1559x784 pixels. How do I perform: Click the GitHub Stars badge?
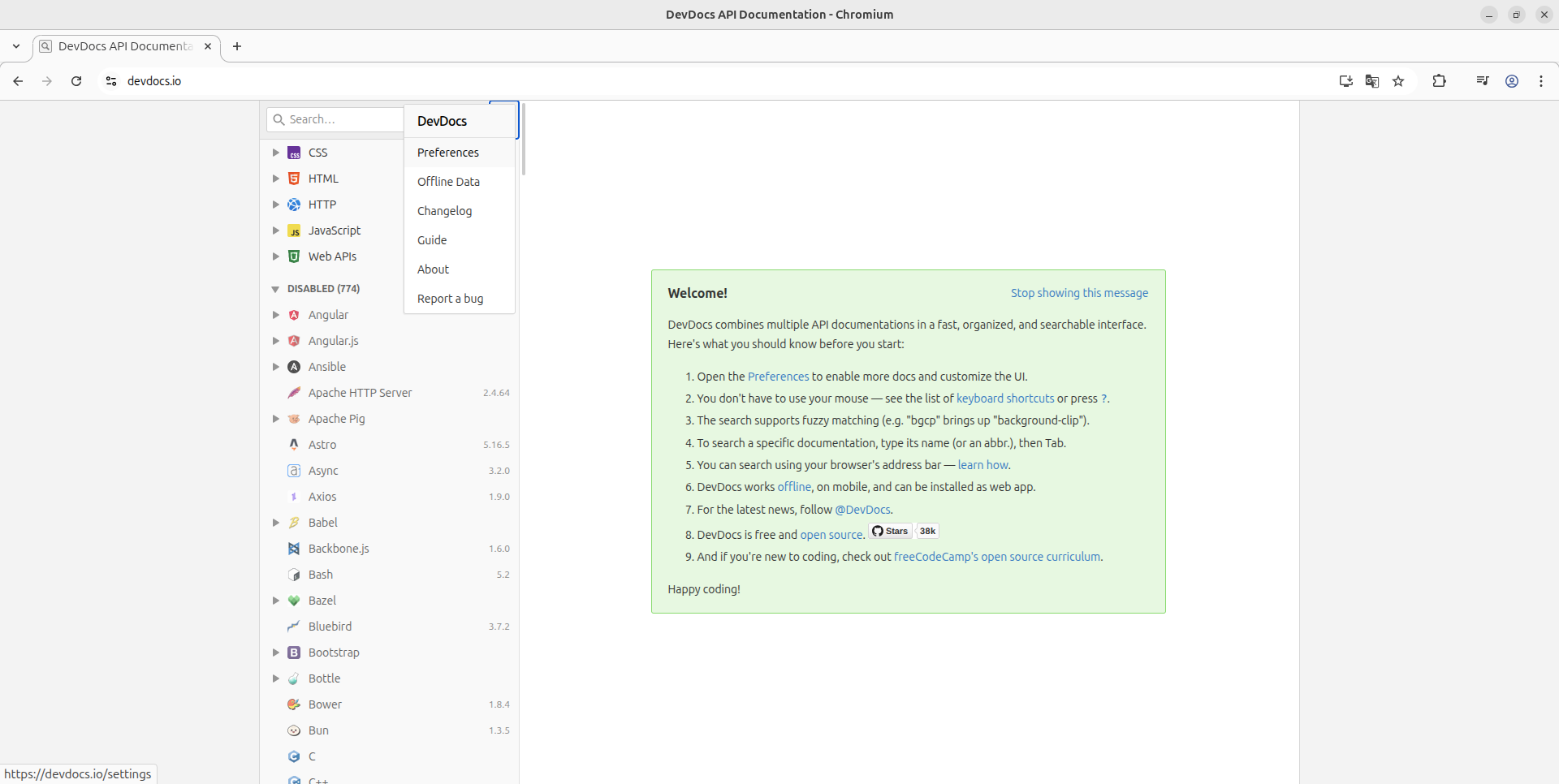click(x=891, y=531)
